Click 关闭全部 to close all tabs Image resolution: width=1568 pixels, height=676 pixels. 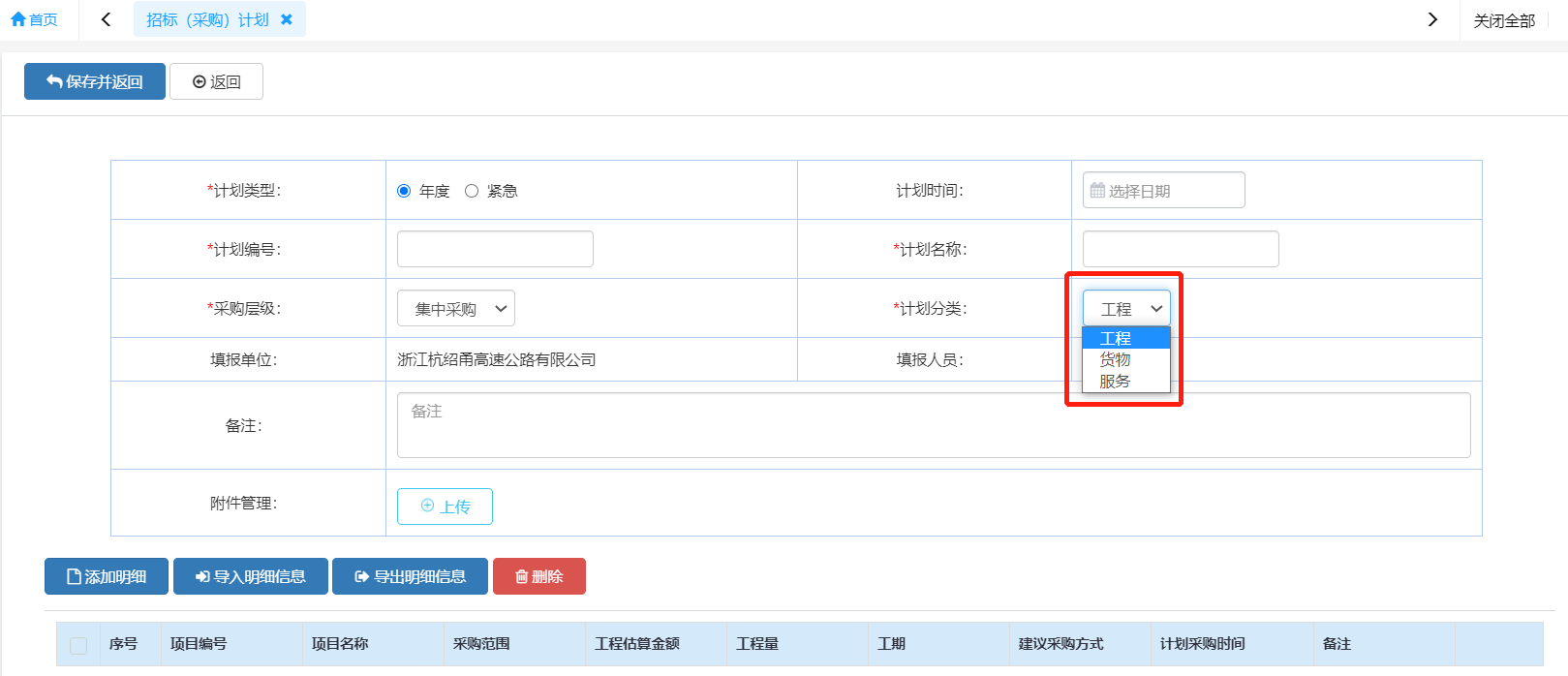1504,20
